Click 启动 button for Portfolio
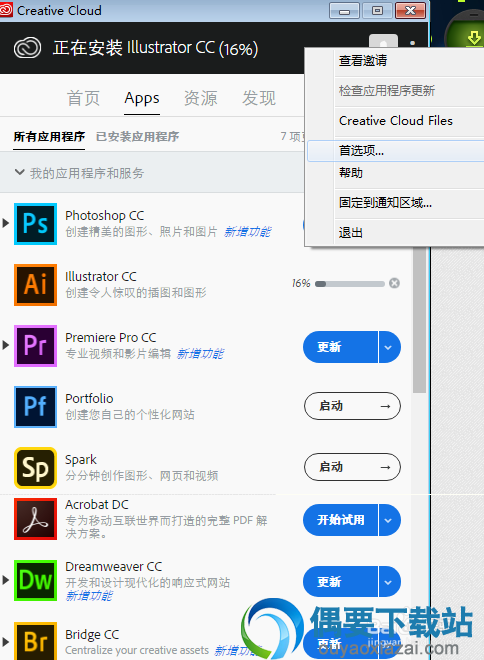 (352, 406)
